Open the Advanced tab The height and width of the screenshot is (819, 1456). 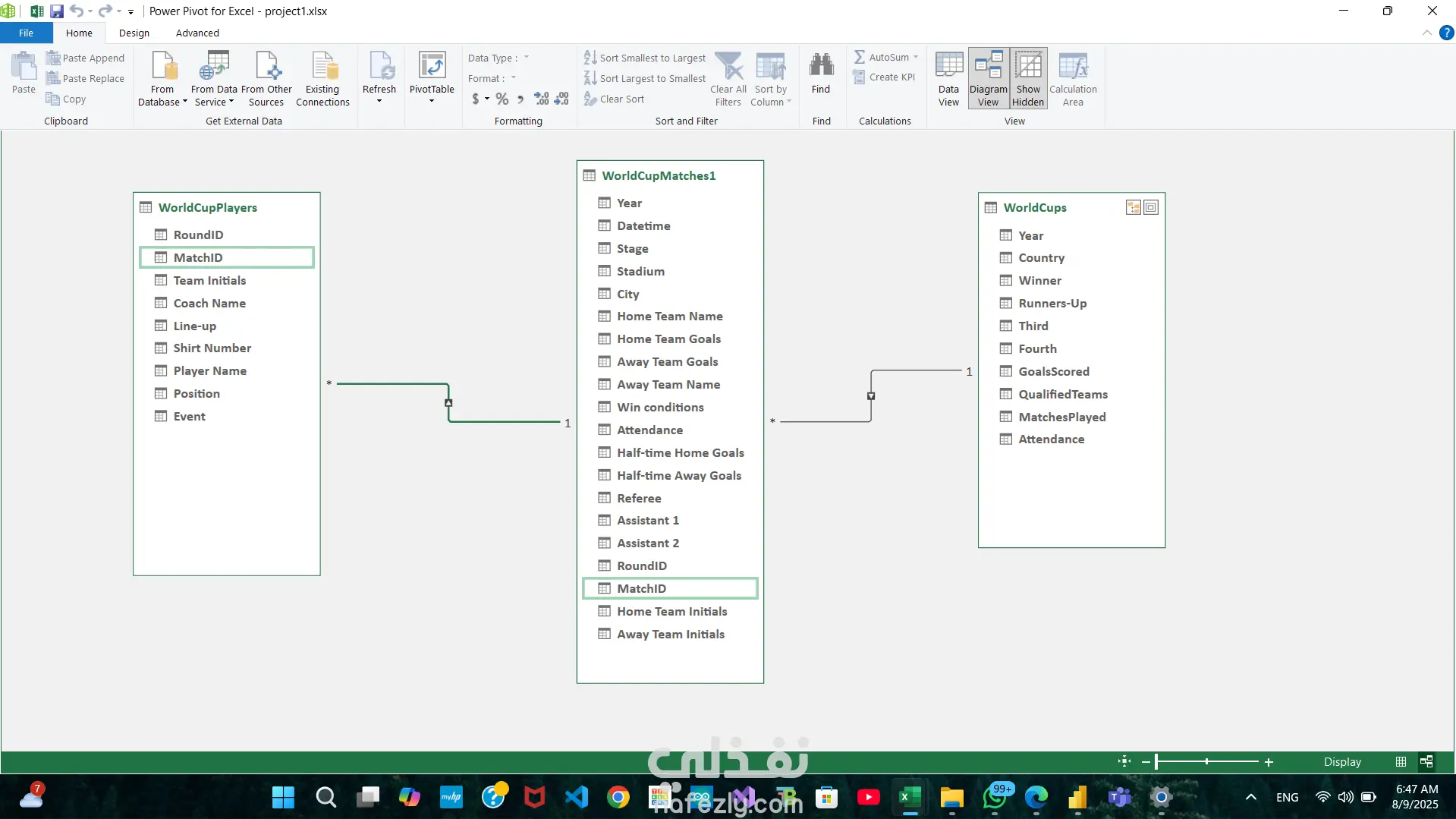click(197, 33)
